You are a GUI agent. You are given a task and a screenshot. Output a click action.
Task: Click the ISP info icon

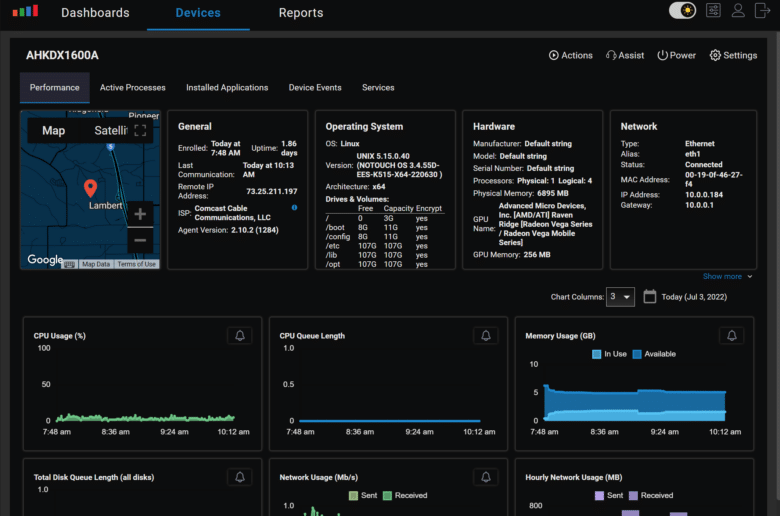pos(294,207)
